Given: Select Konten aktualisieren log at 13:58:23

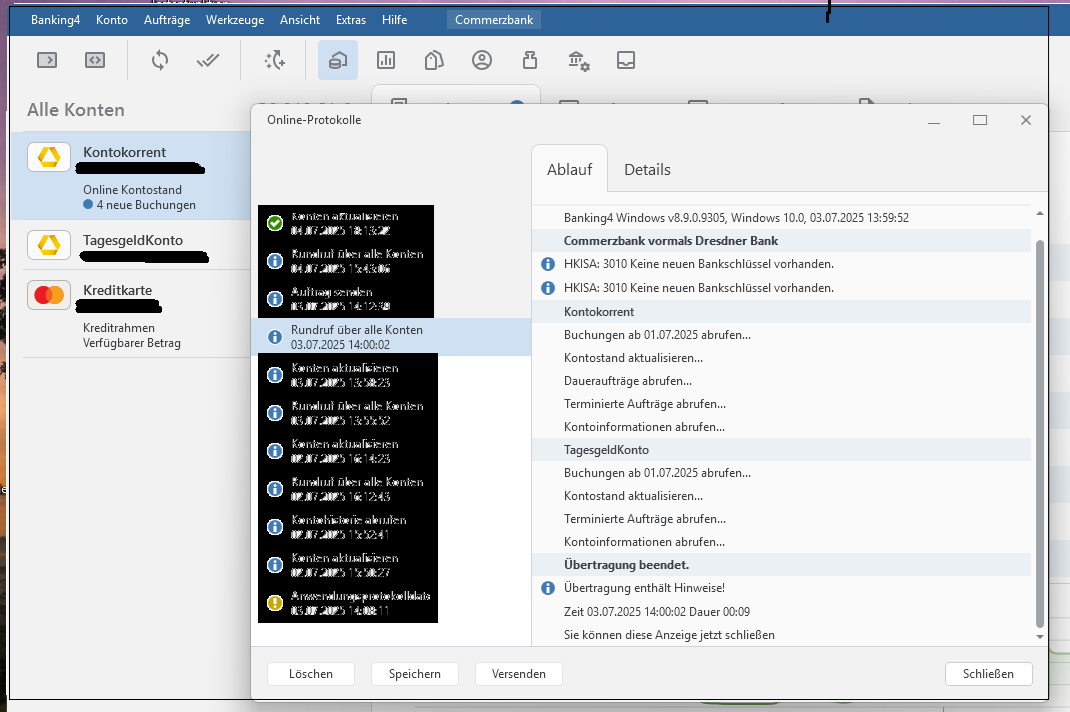Looking at the screenshot, I should 391,375.
